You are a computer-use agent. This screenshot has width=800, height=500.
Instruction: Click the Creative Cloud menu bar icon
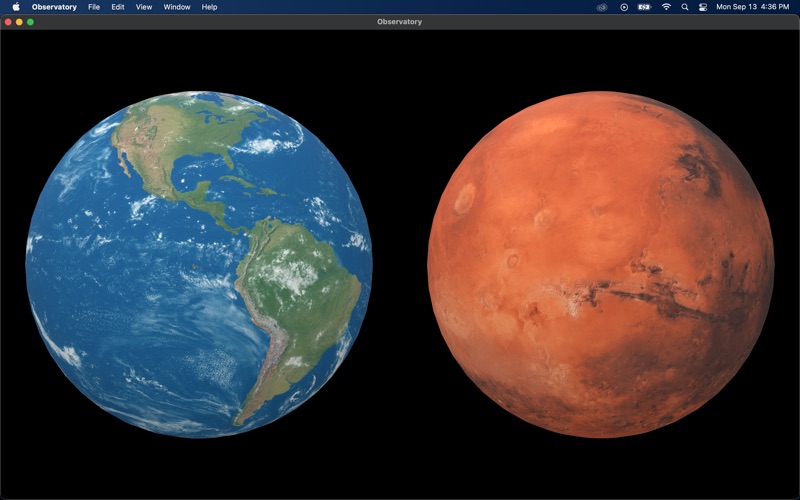point(602,7)
